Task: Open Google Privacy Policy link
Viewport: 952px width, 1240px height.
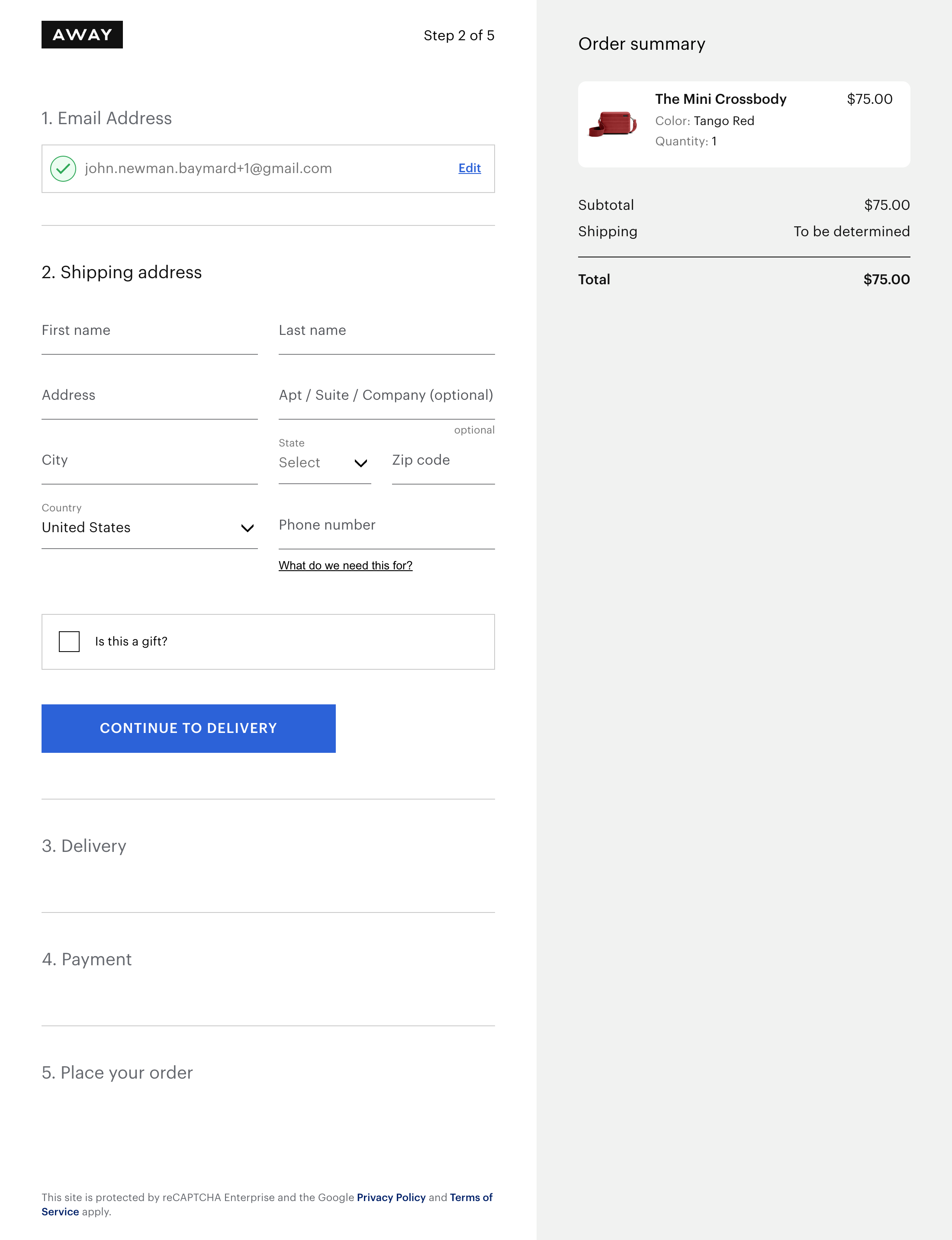Action: (391, 1197)
